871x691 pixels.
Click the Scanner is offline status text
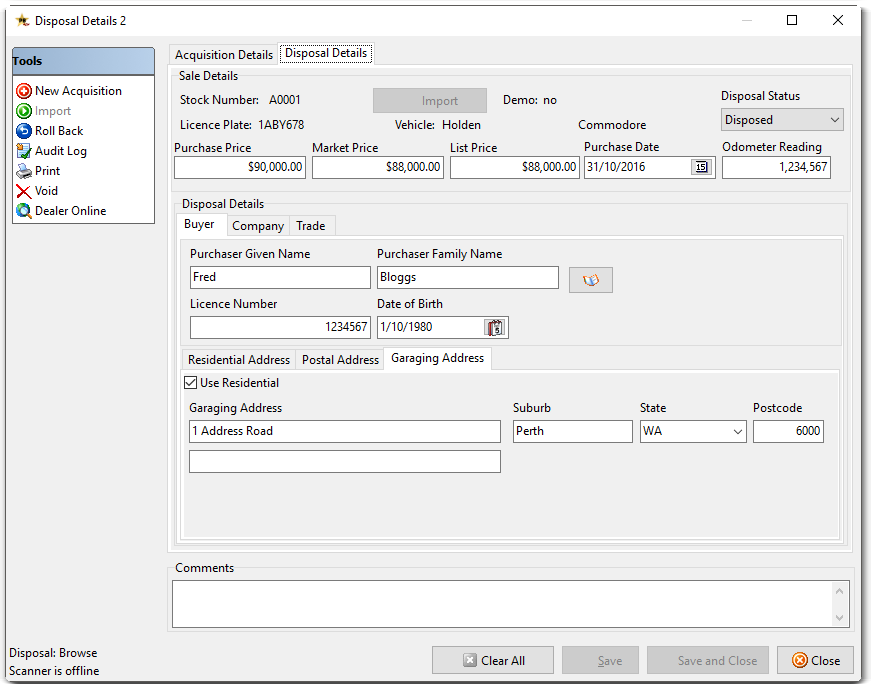coord(54,671)
